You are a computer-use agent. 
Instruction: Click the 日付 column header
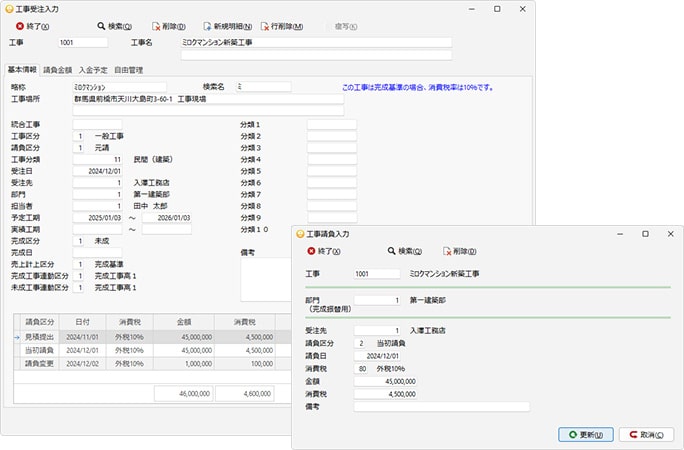point(82,322)
